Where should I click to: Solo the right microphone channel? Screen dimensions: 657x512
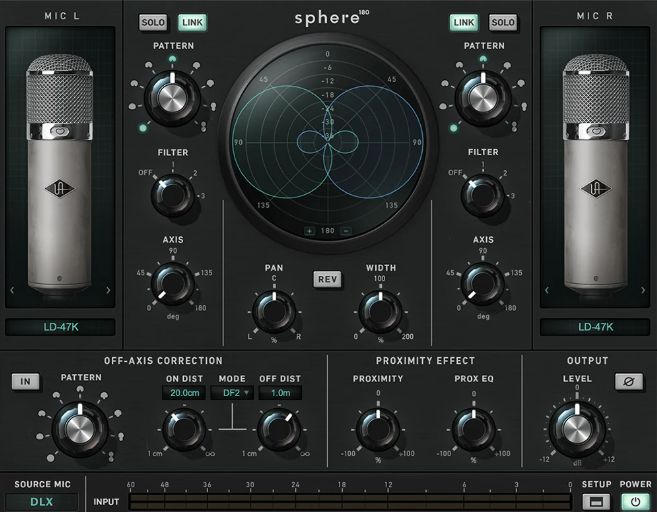(x=503, y=22)
